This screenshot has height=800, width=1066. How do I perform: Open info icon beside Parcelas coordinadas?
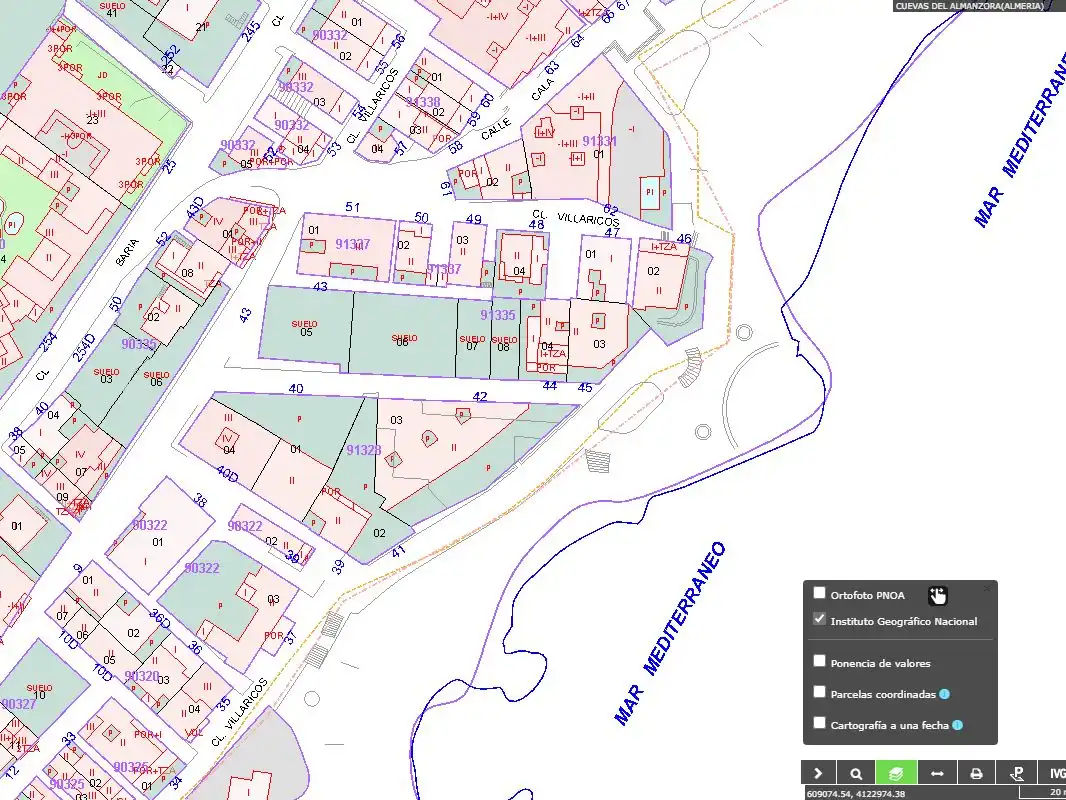[x=944, y=694]
